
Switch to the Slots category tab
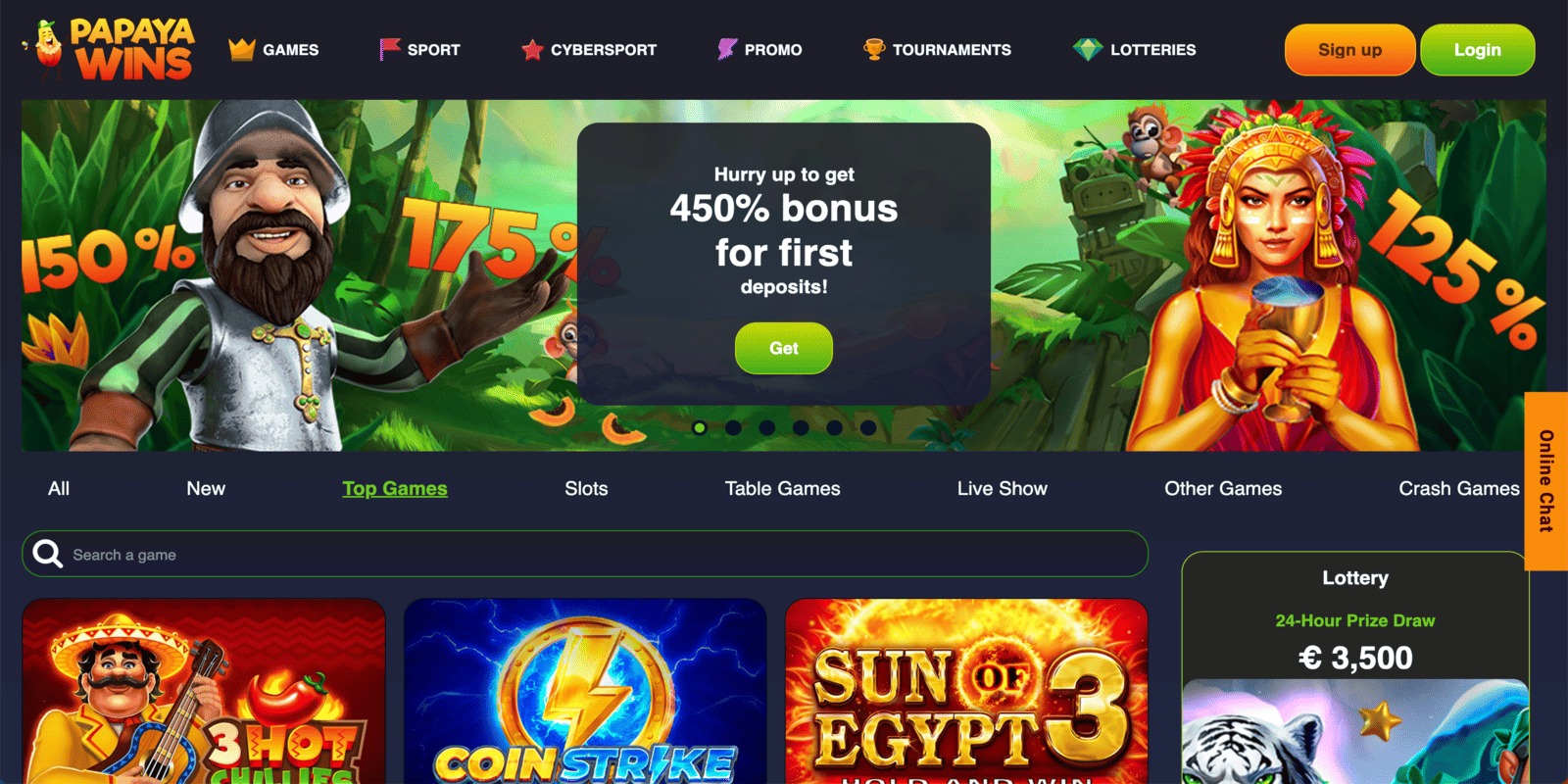click(586, 488)
